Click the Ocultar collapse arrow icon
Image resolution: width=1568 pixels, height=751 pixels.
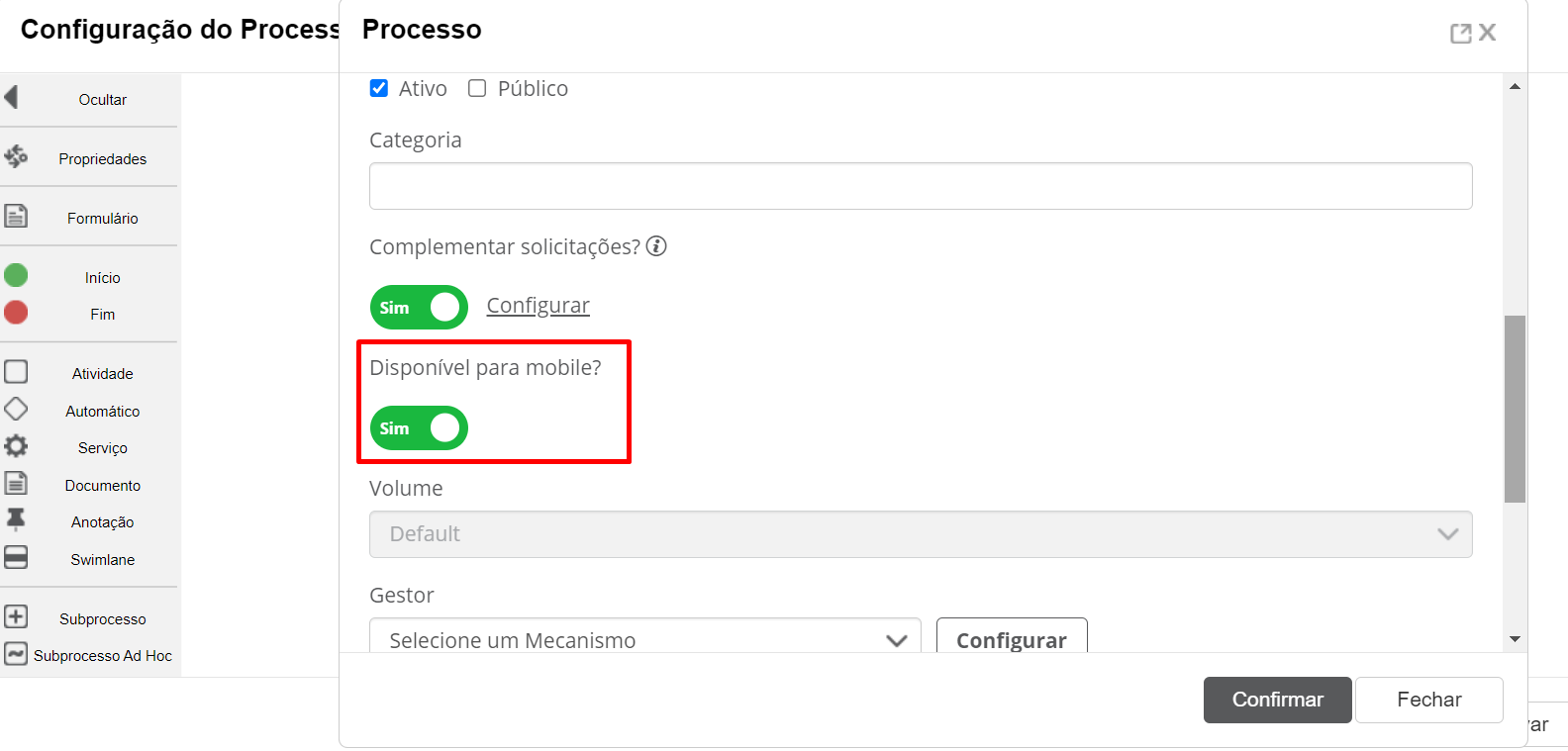tap(12, 97)
